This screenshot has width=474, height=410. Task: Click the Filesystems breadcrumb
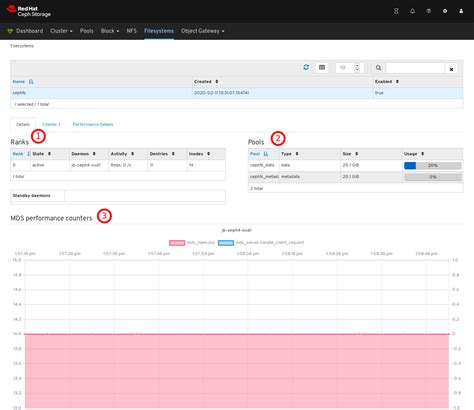[22, 46]
